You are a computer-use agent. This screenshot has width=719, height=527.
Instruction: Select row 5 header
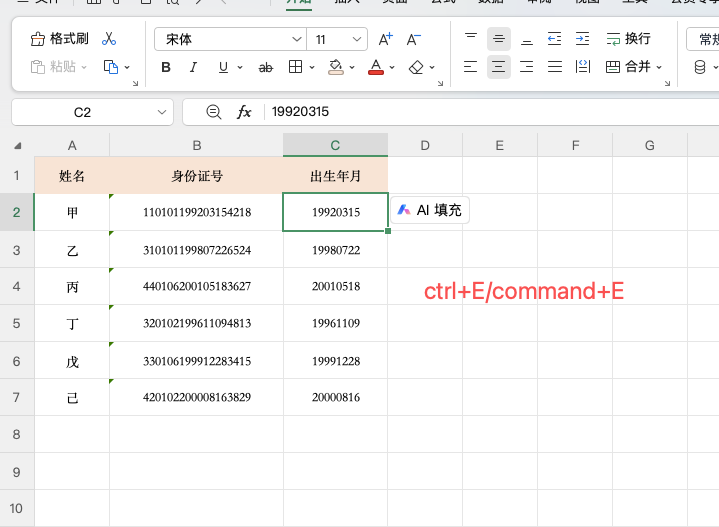tap(17, 323)
